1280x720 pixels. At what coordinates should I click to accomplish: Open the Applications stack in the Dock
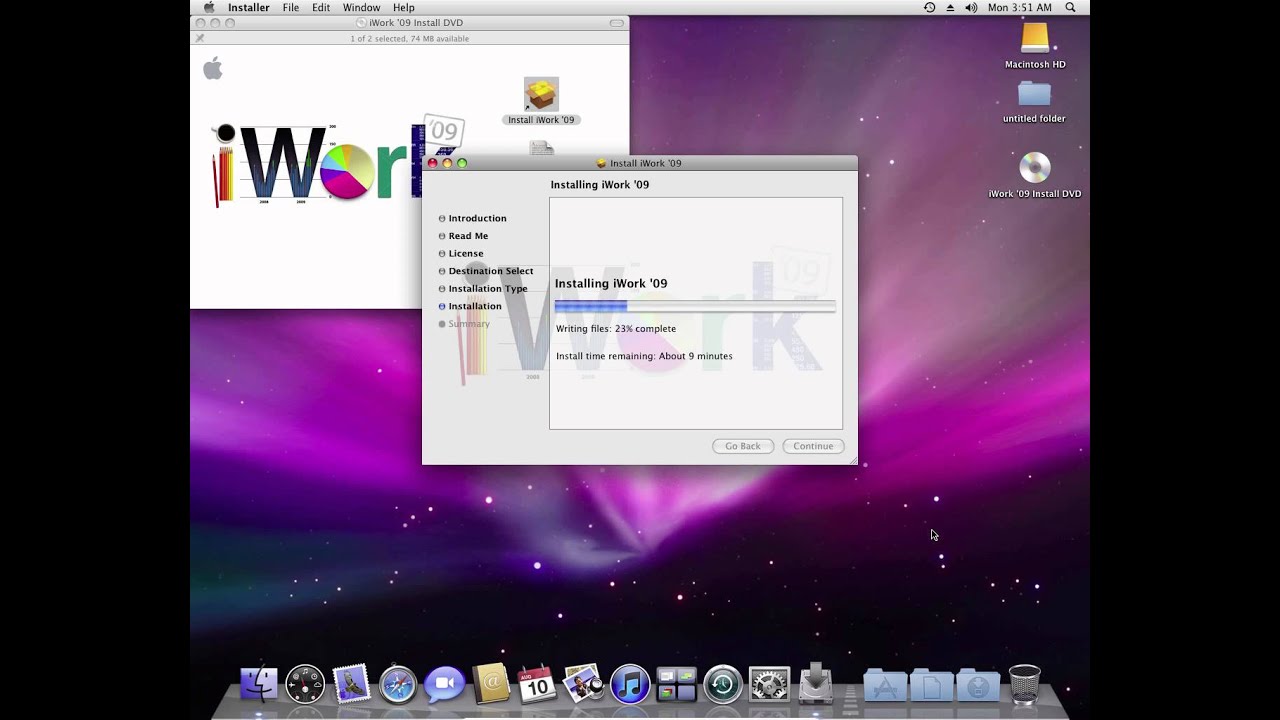click(885, 685)
